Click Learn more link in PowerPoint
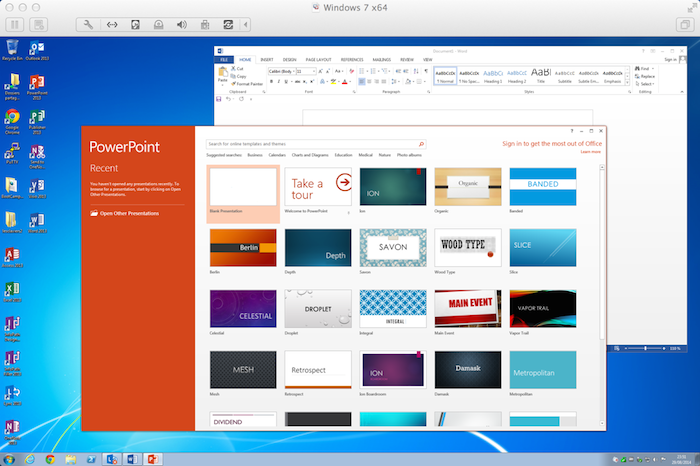This screenshot has height=466, width=700. [x=591, y=152]
